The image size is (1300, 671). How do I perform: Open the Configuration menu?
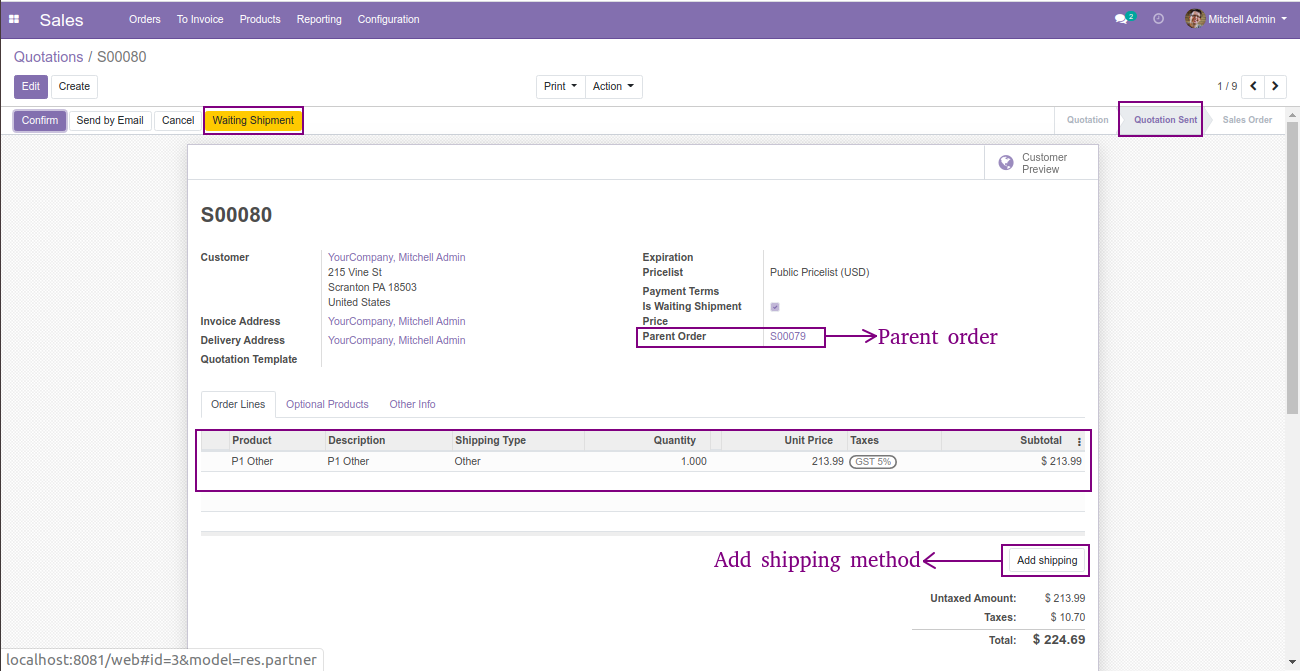(389, 19)
